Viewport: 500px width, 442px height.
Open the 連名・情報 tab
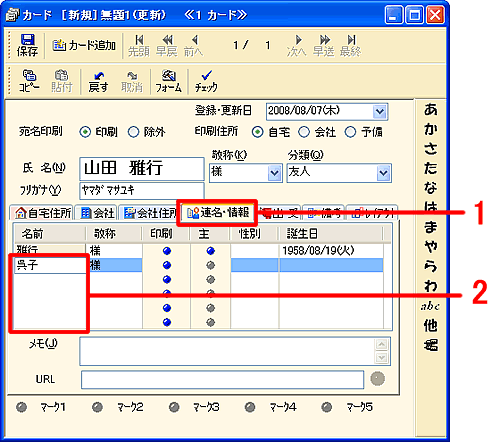[x=217, y=212]
